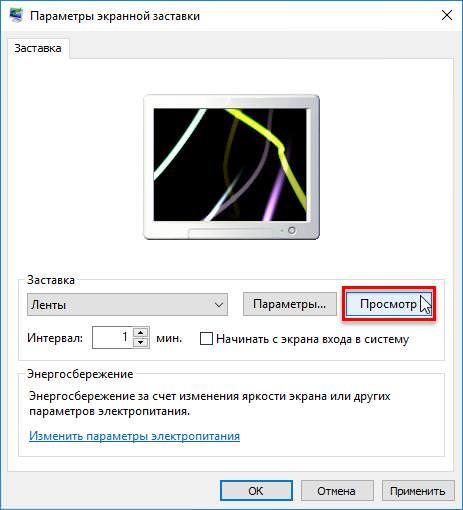Click the screen saver settings title bar icon
The height and width of the screenshot is (510, 463).
click(16, 15)
